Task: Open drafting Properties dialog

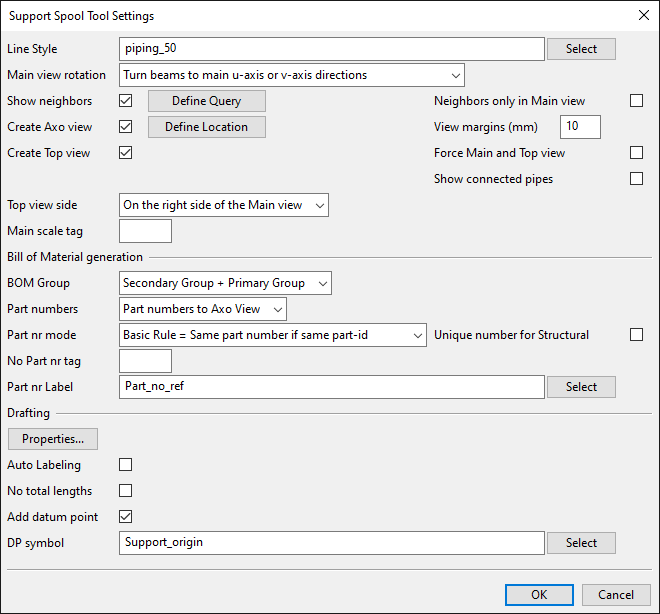Action: [x=52, y=439]
